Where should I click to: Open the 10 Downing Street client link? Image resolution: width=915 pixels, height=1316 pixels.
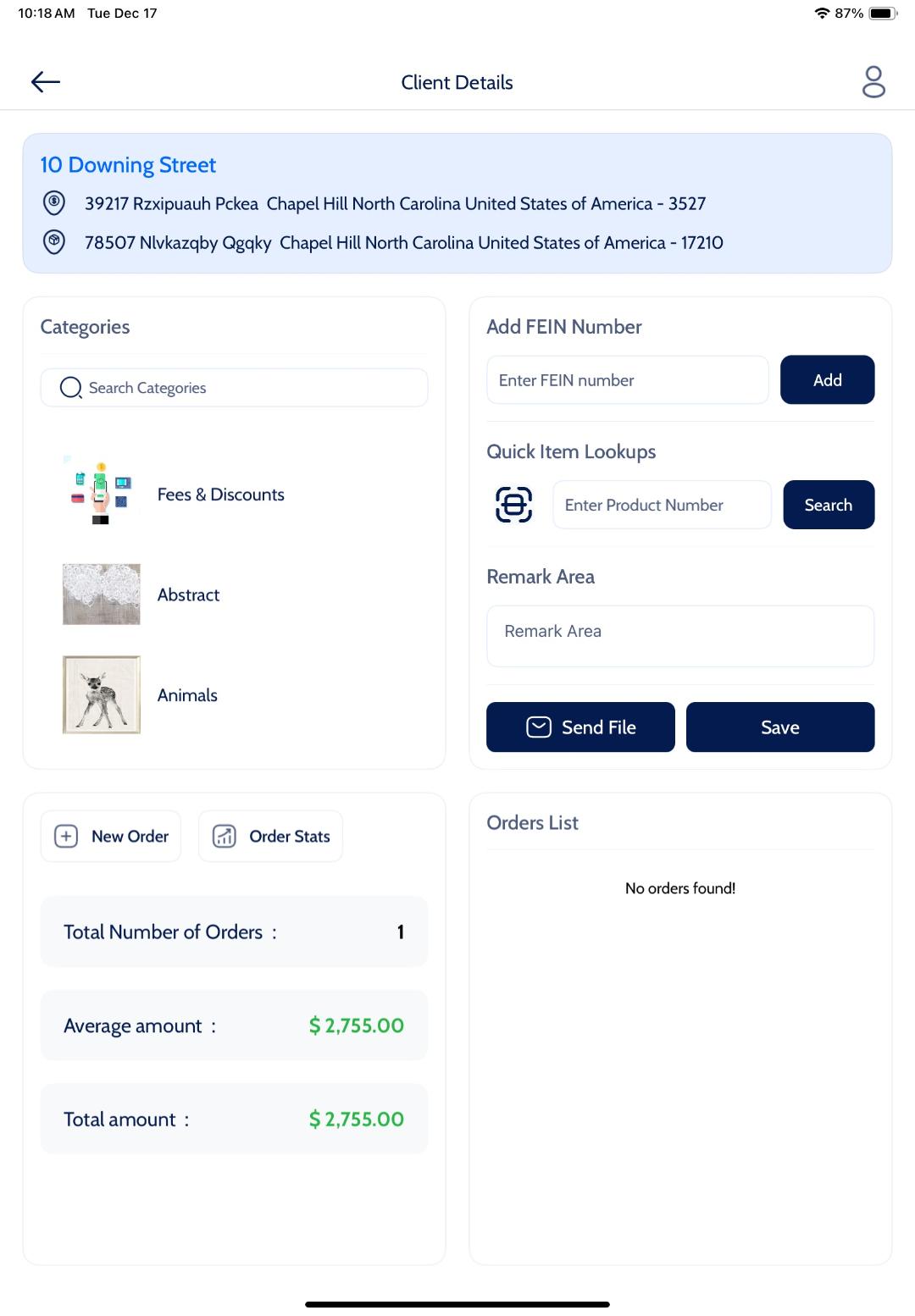click(127, 164)
